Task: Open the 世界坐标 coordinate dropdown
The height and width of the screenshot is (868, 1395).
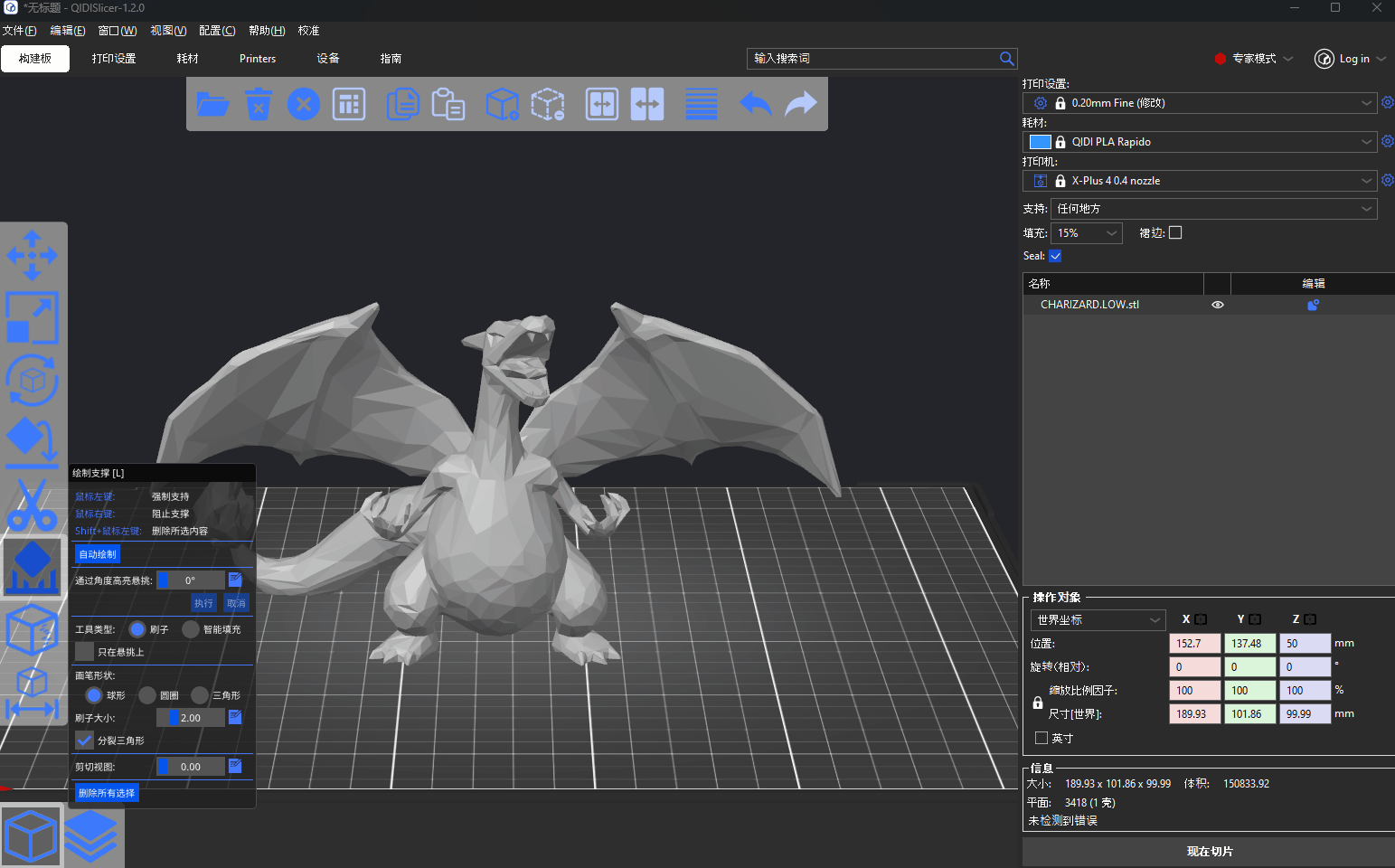Action: point(1098,620)
